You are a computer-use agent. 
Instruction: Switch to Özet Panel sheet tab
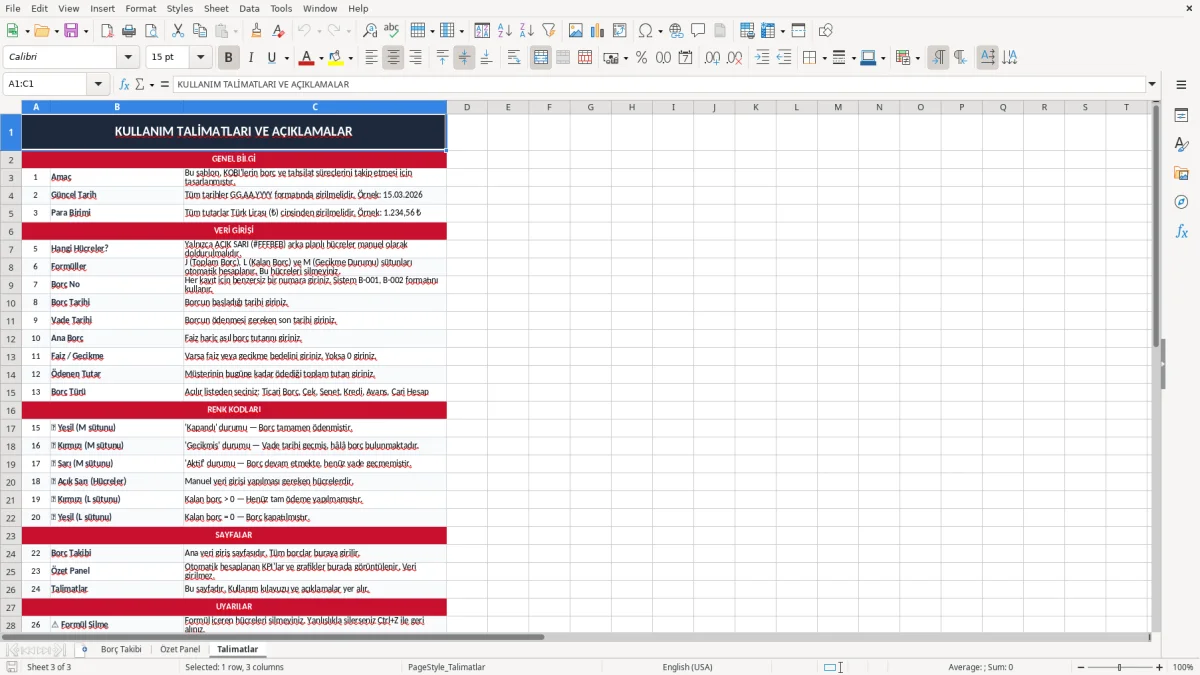click(x=180, y=649)
